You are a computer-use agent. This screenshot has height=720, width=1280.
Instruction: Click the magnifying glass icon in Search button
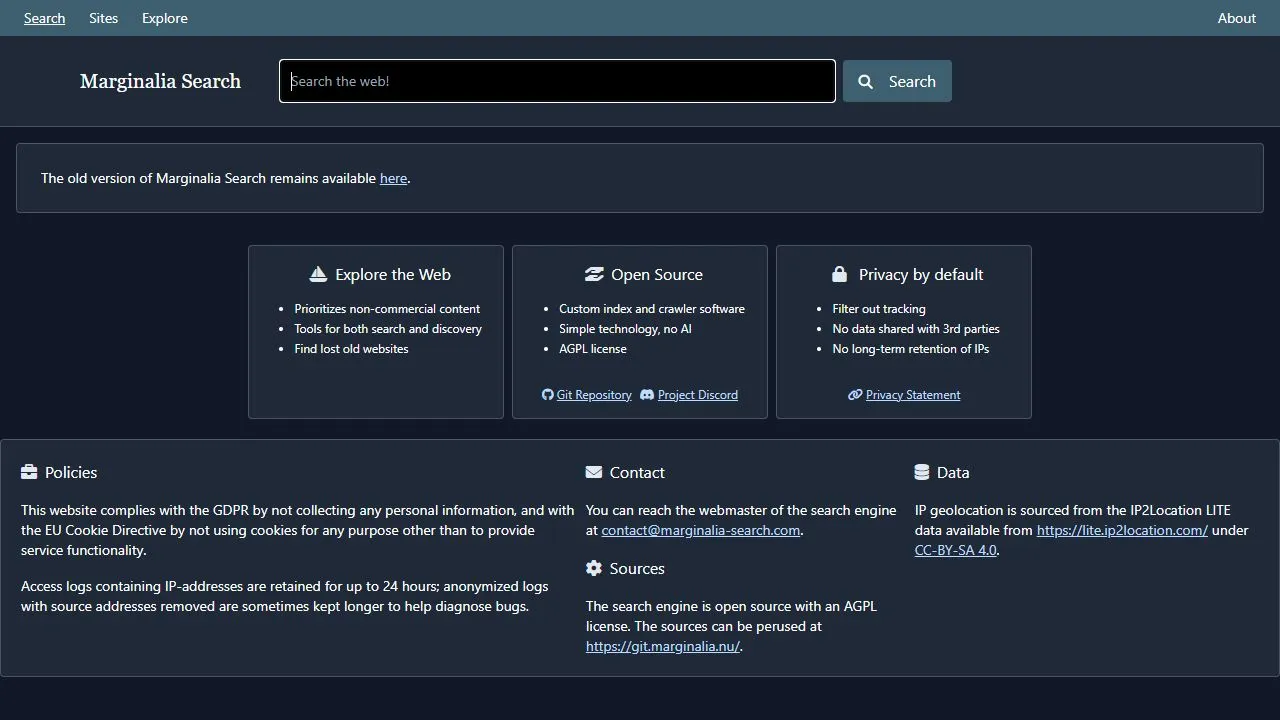(x=866, y=82)
